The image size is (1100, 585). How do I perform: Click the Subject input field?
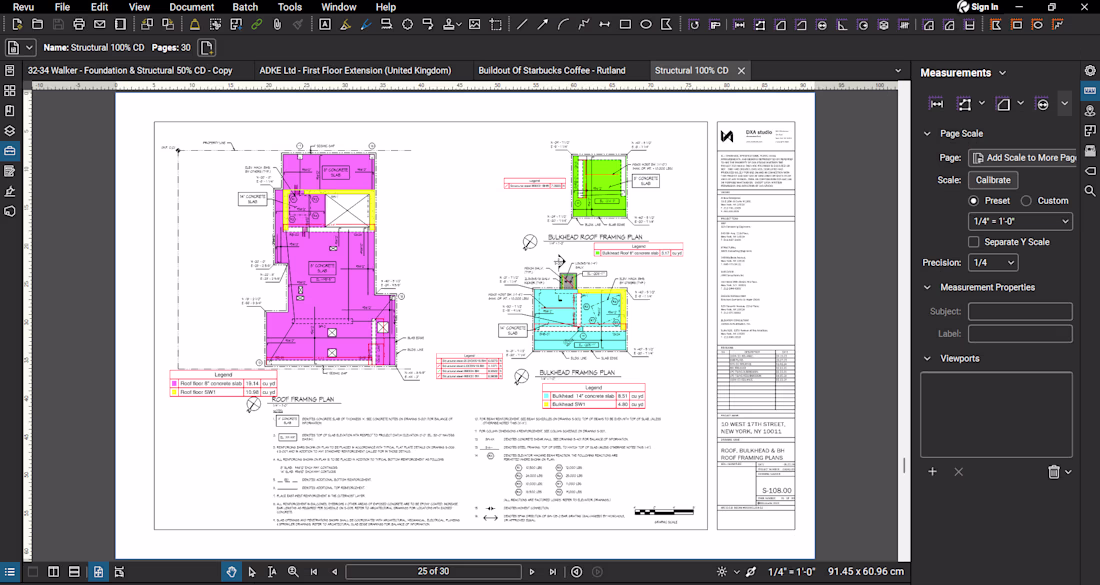click(1020, 312)
